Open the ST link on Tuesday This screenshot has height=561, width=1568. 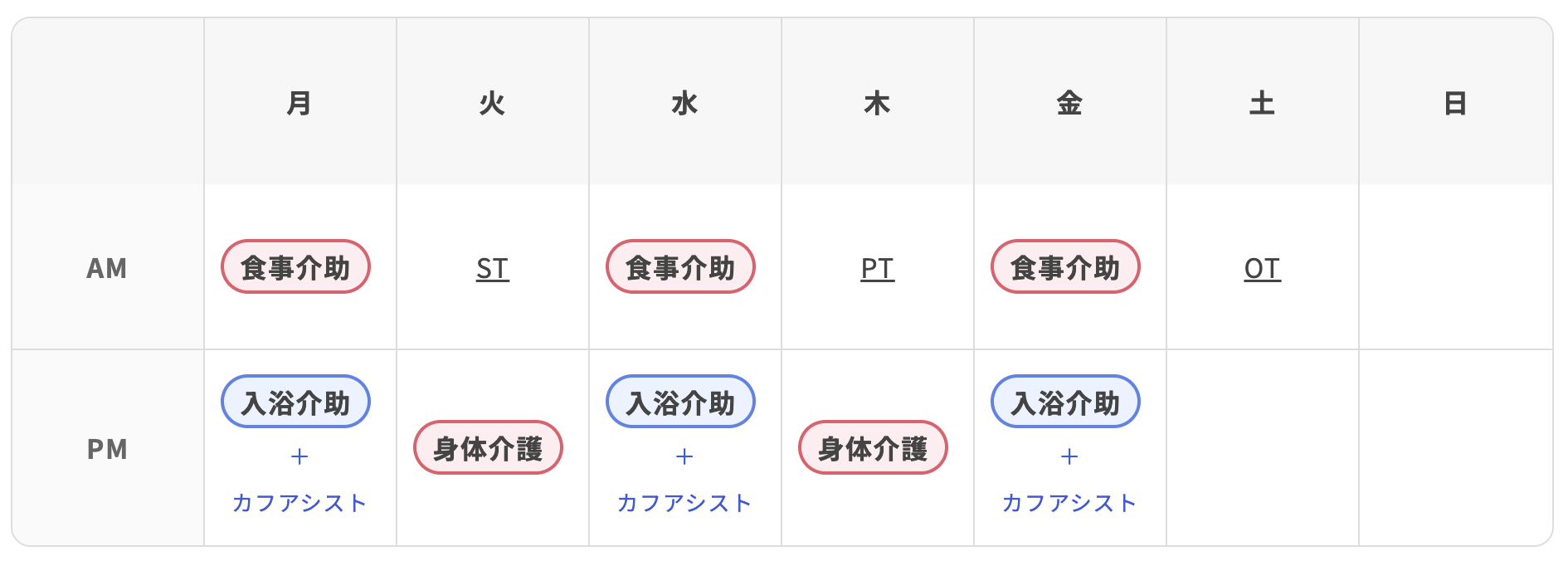pos(492,269)
